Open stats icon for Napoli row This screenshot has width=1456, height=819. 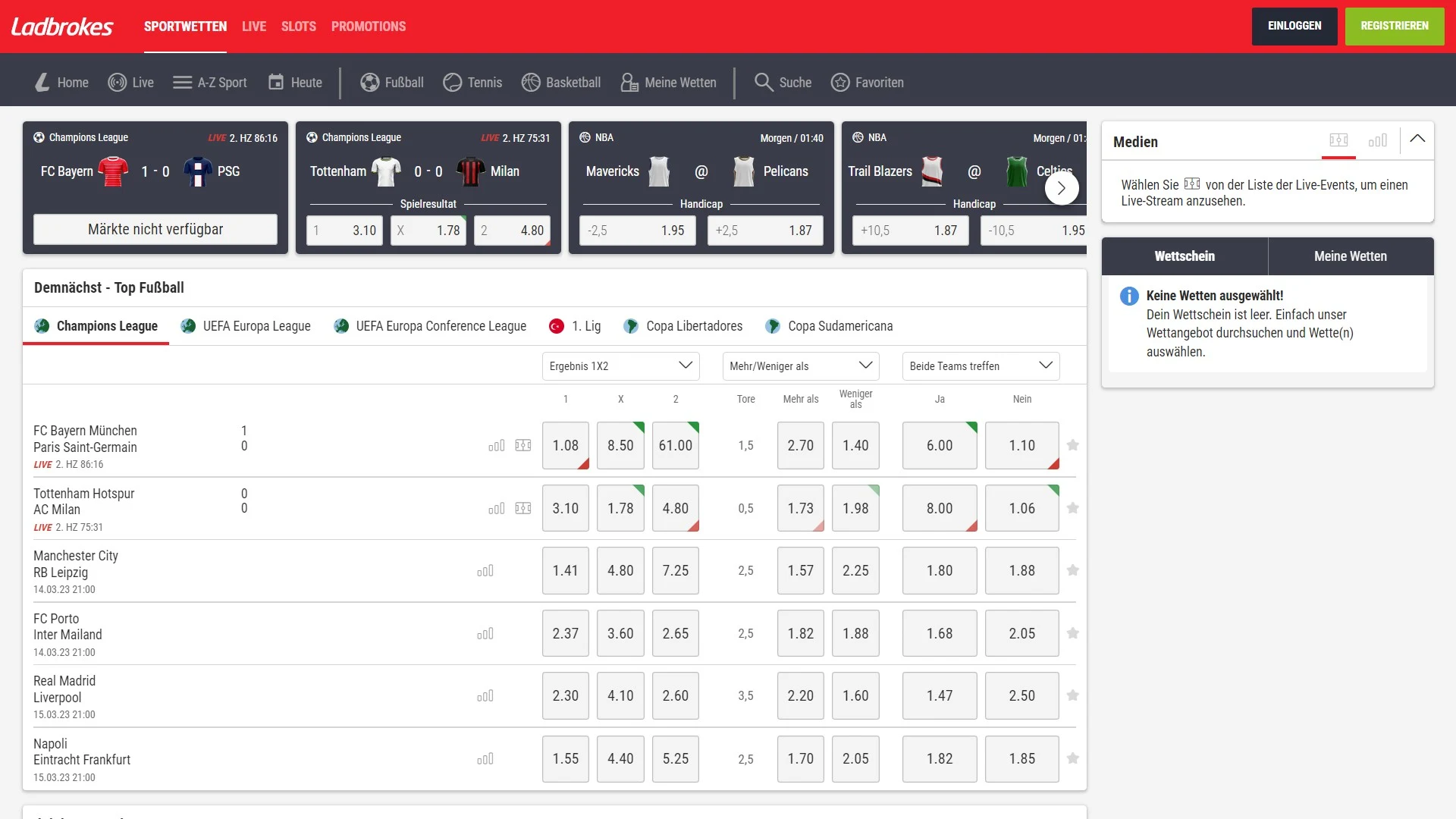click(x=485, y=759)
